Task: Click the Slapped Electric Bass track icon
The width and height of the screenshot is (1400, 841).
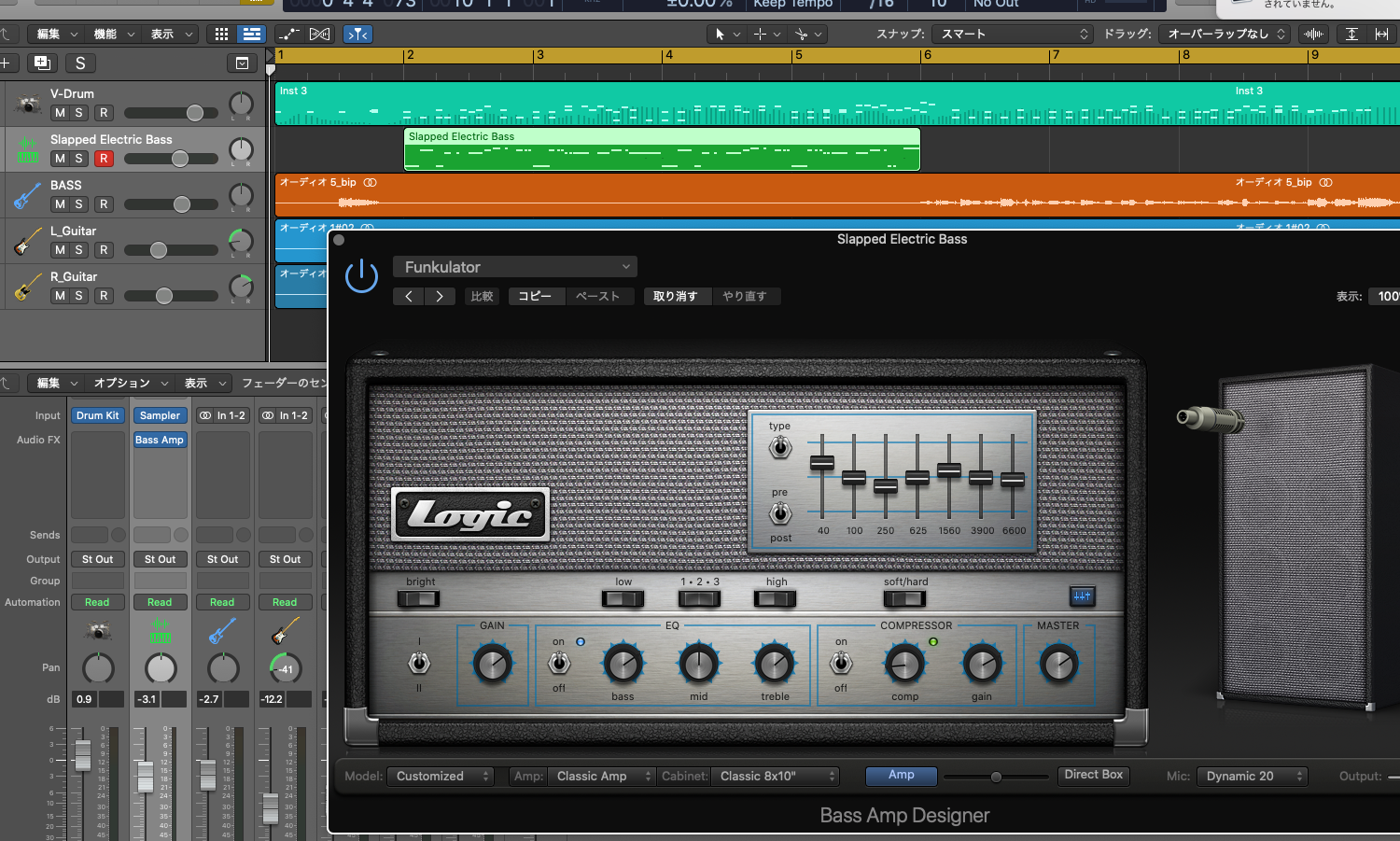Action: (28, 149)
